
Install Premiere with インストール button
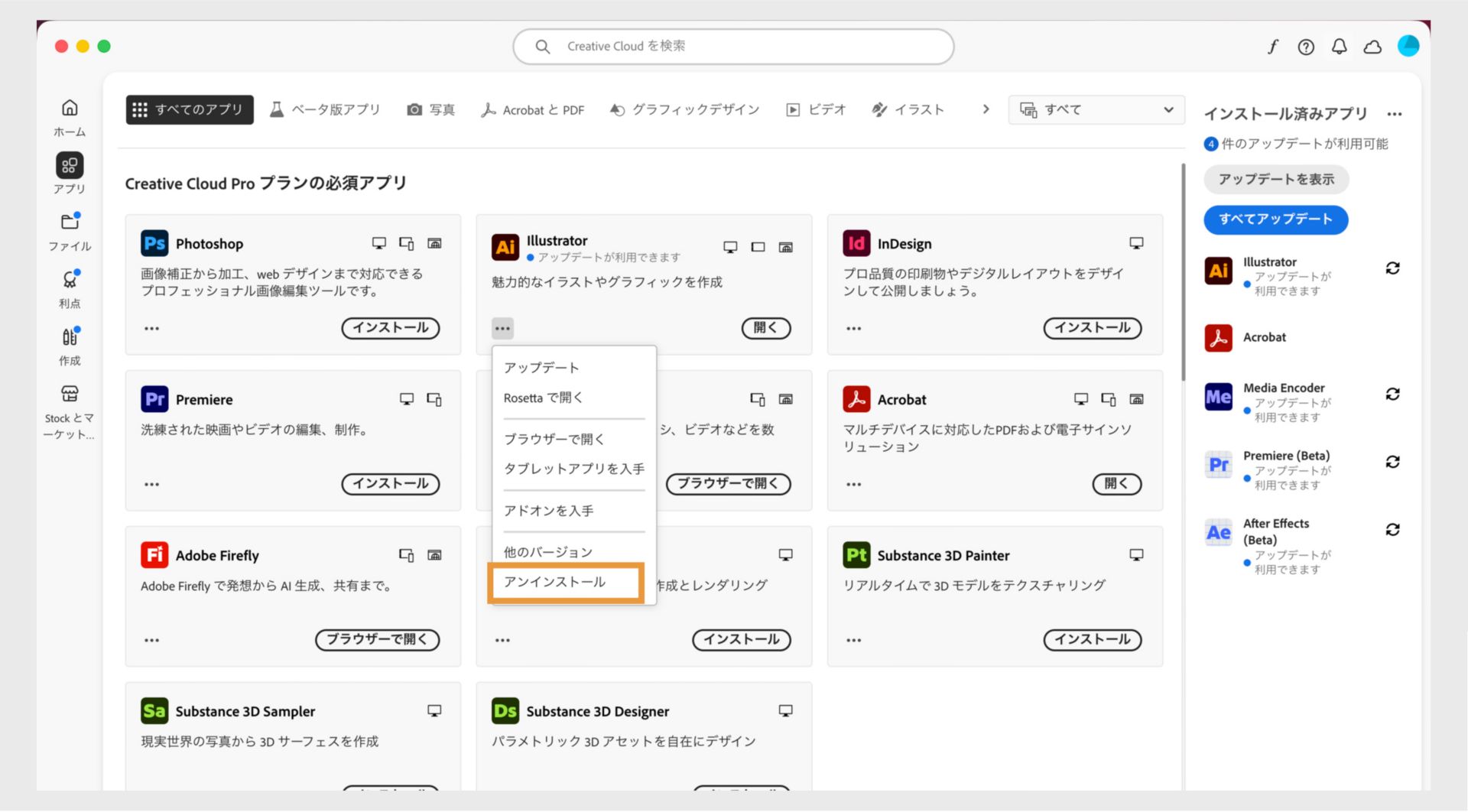[391, 484]
